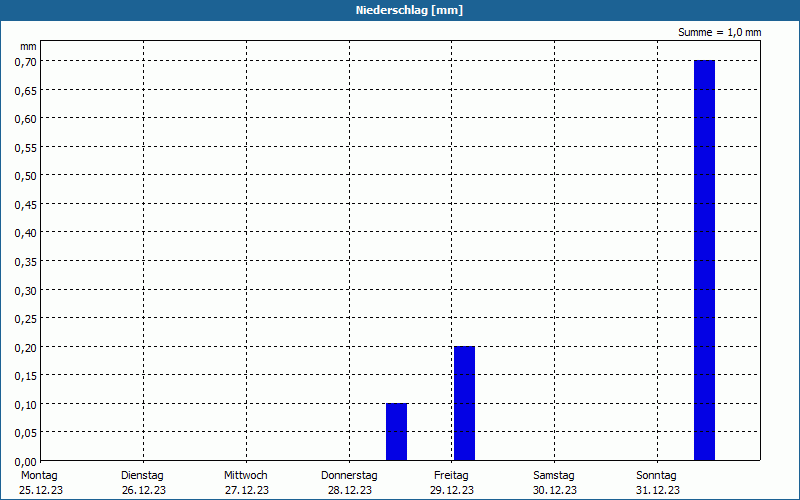Click the 0,45 y-axis value
The height and width of the screenshot is (500, 800).
(x=26, y=206)
